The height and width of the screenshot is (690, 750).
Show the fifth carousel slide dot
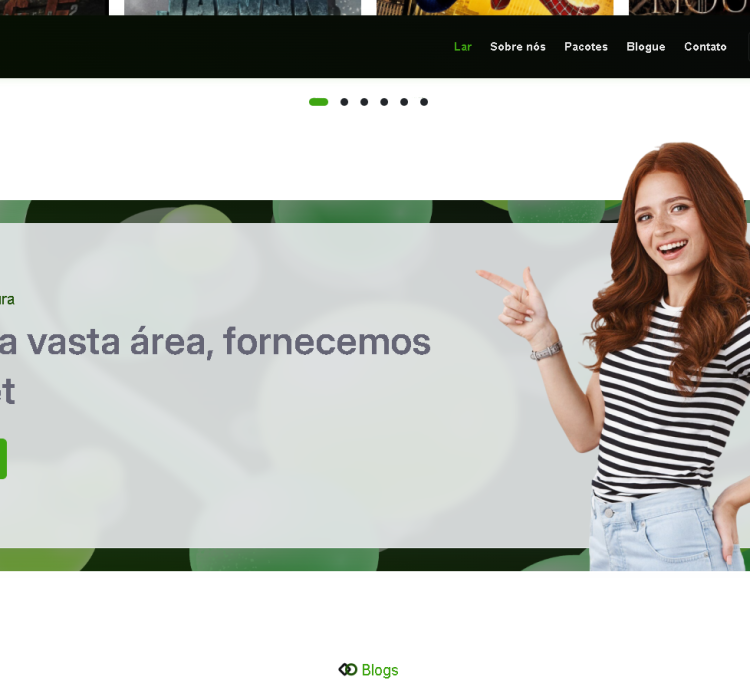(x=404, y=102)
